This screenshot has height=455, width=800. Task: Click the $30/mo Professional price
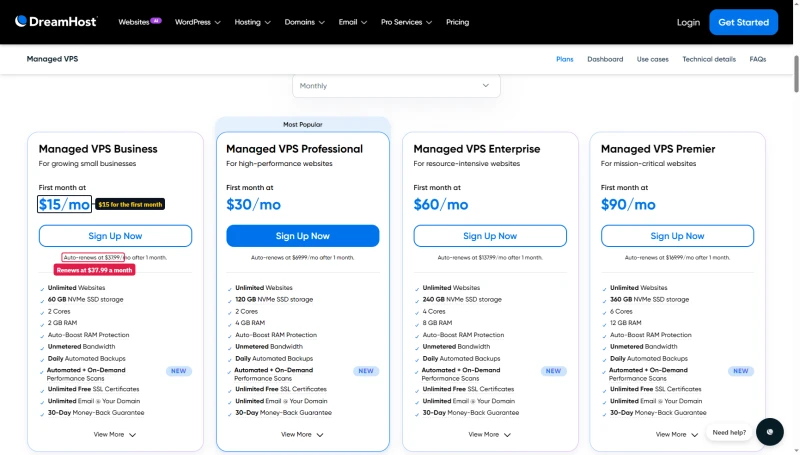pyautogui.click(x=253, y=204)
